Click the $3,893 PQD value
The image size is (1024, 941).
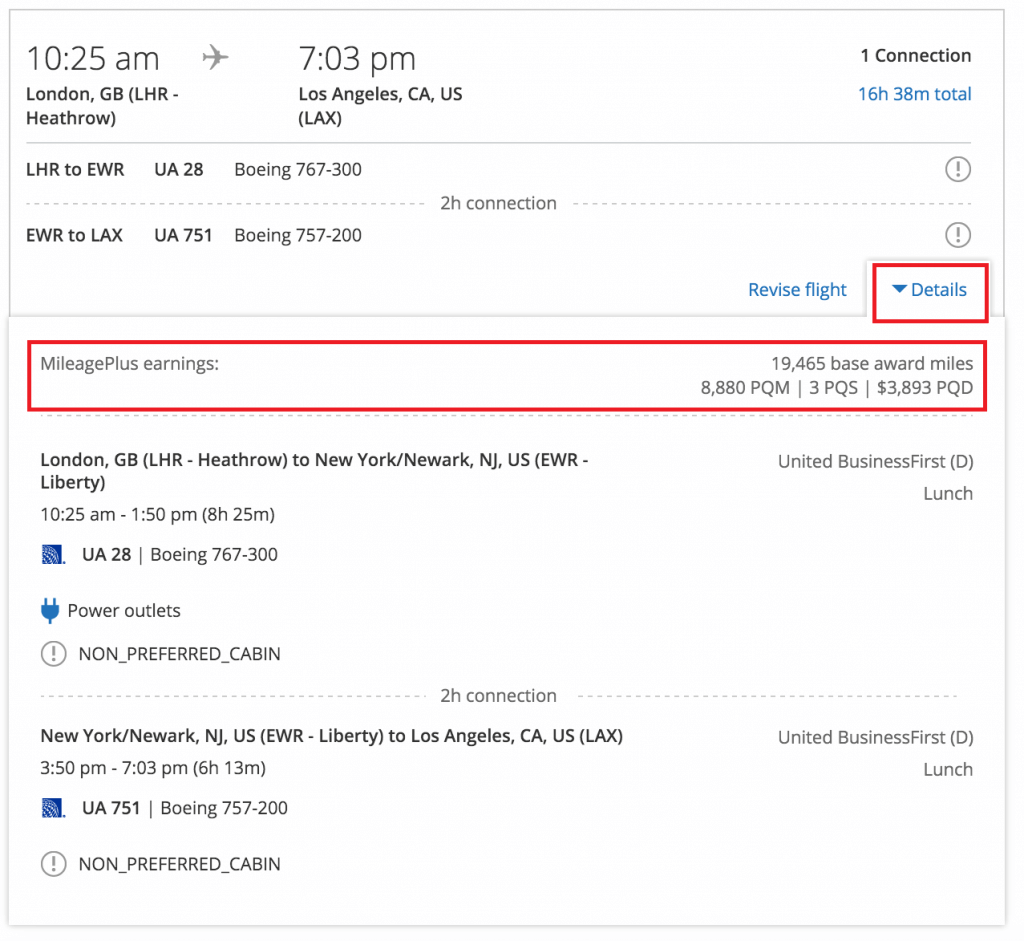(x=925, y=388)
